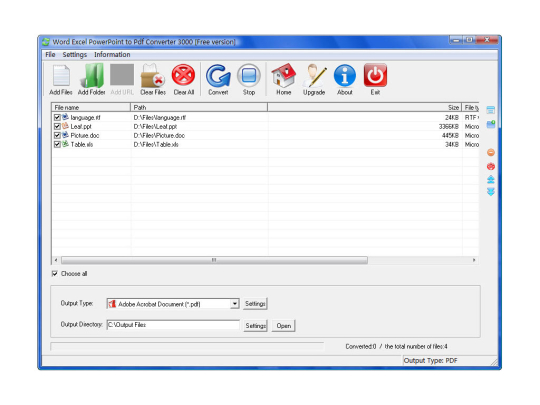Move file up with the blue up-arrow icon

(x=491, y=179)
